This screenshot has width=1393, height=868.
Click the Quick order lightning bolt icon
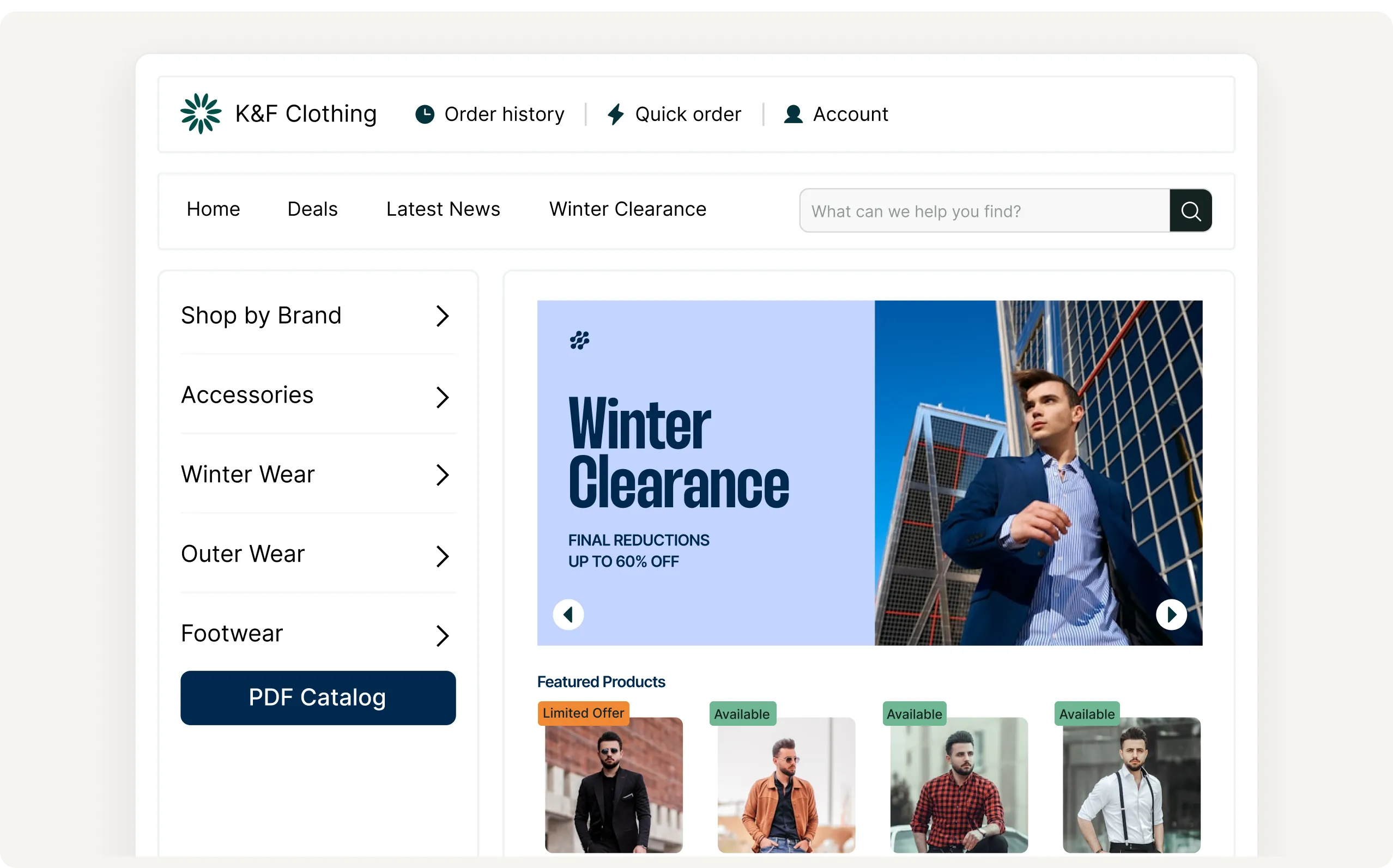click(x=615, y=114)
